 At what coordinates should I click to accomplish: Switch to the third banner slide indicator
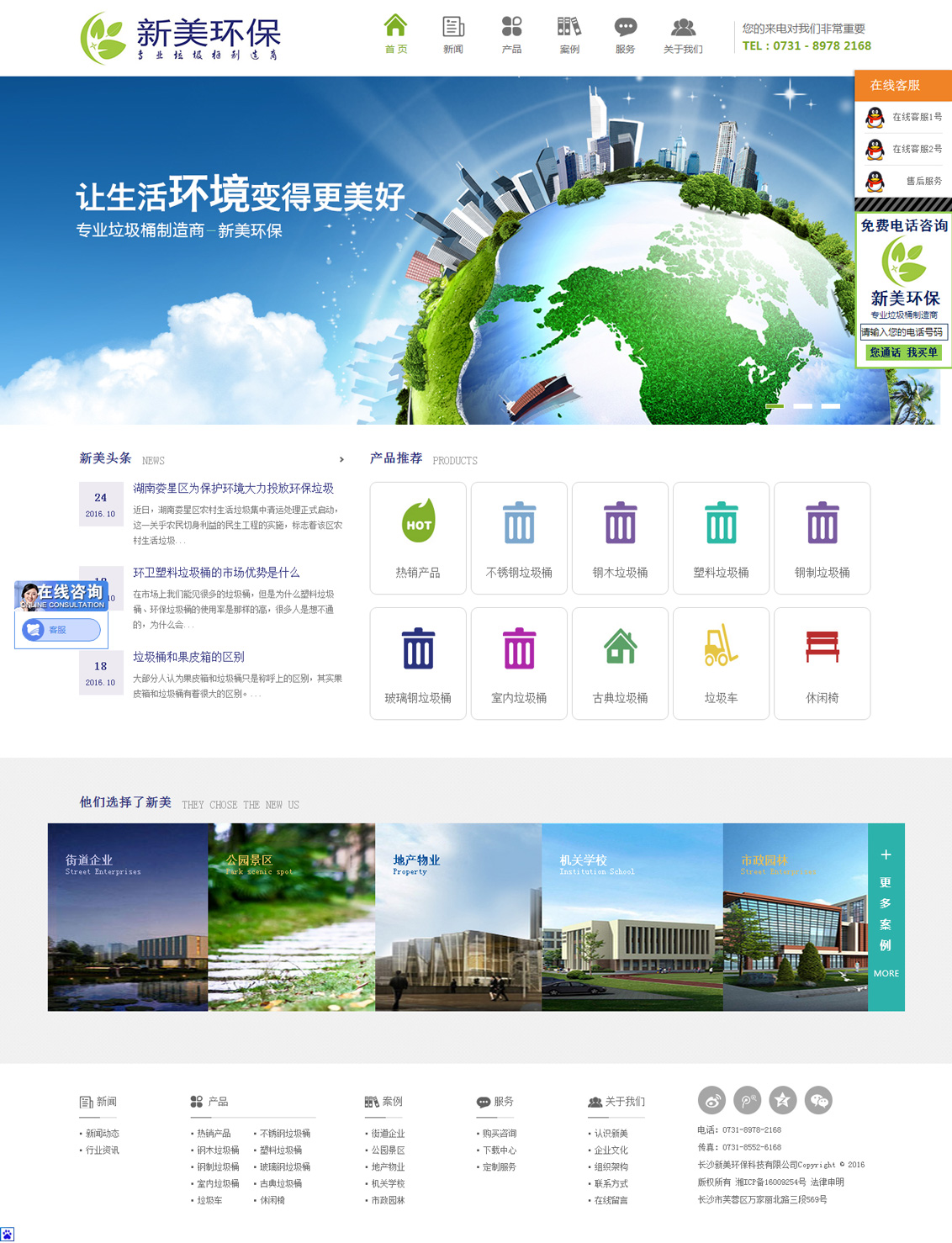pyautogui.click(x=831, y=406)
